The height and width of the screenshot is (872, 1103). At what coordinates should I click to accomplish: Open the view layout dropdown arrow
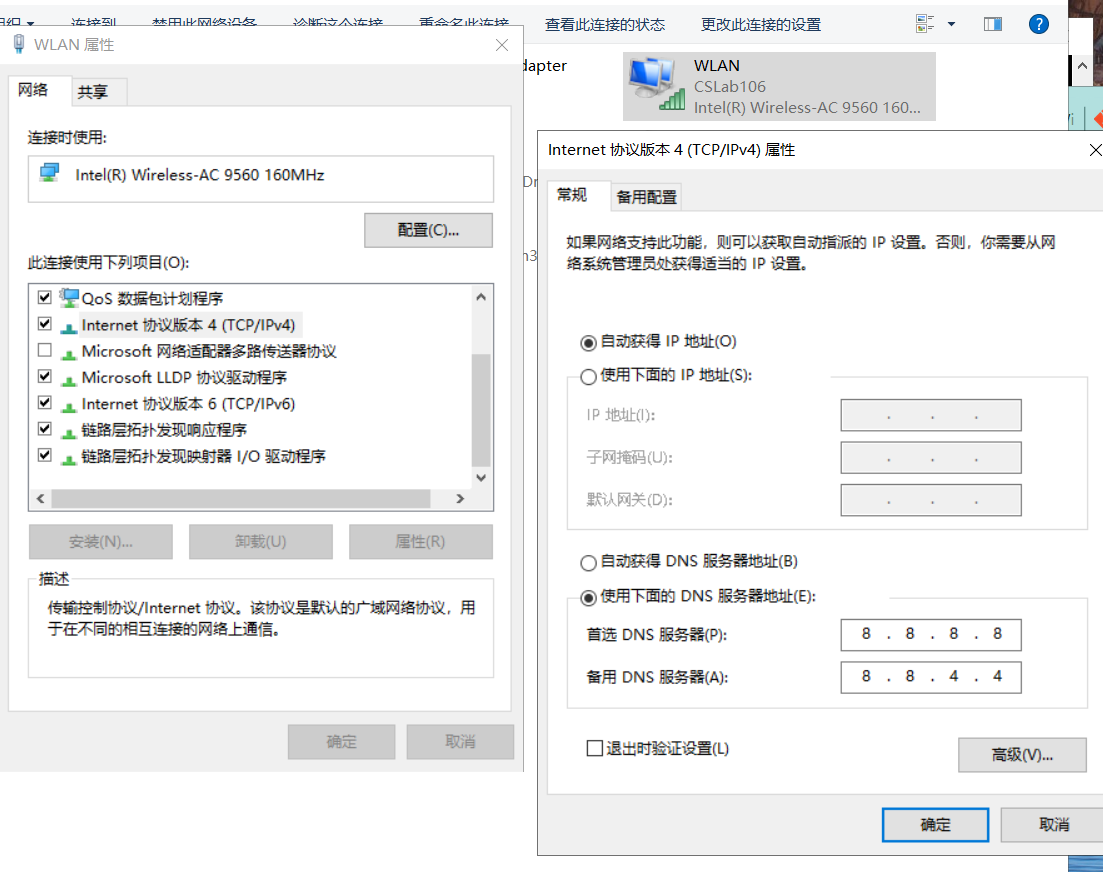coord(949,23)
